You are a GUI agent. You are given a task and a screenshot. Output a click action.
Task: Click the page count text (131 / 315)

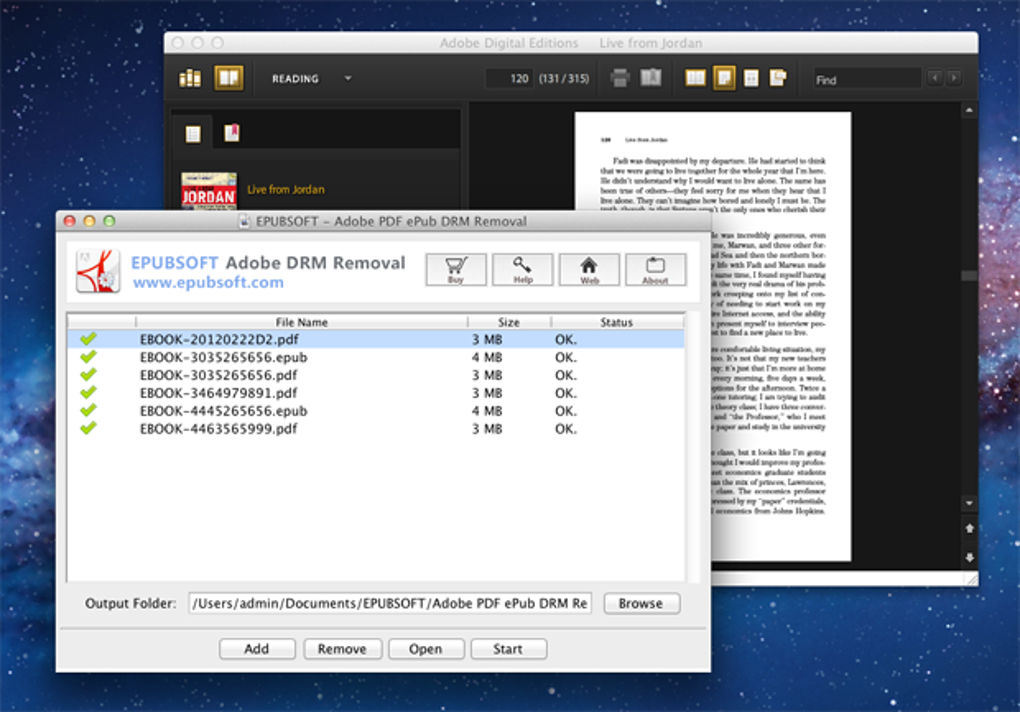(564, 79)
